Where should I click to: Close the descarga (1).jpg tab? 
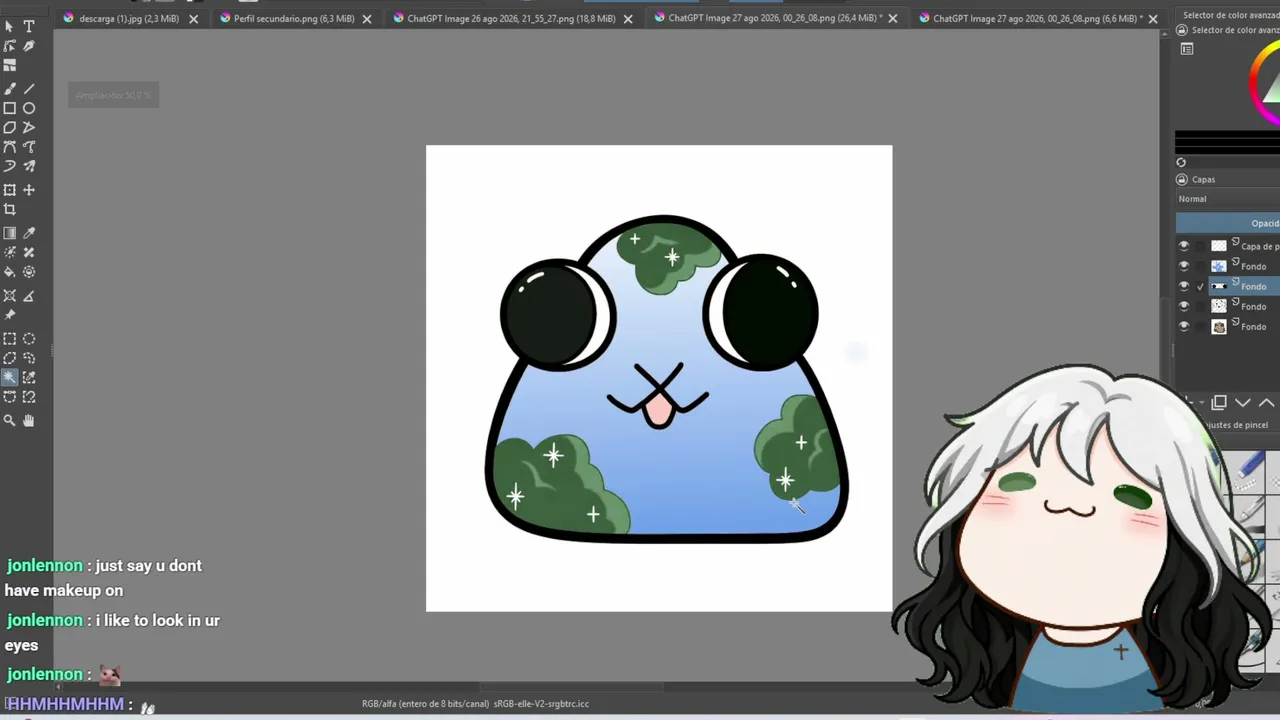(x=193, y=18)
